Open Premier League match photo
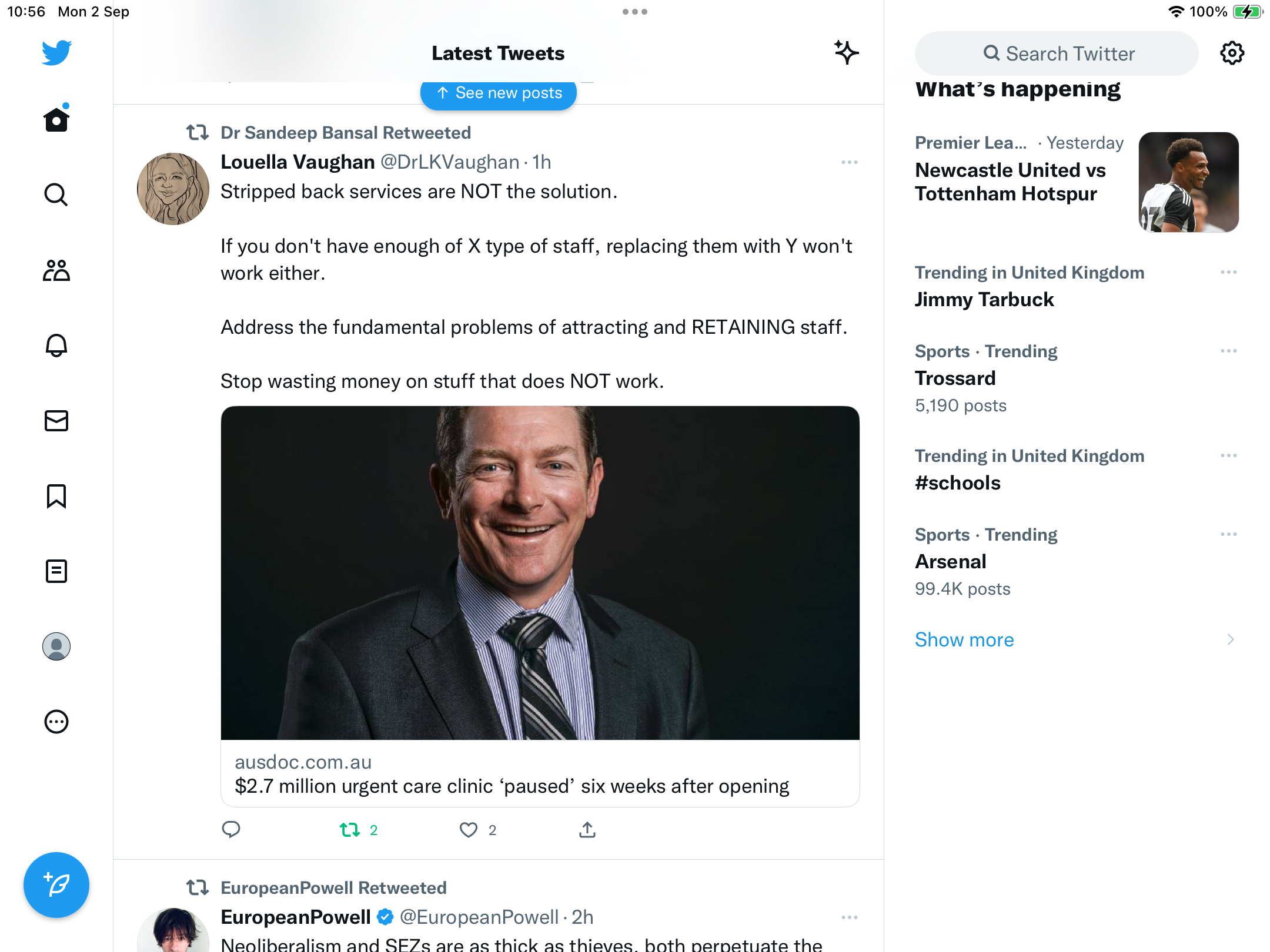Screen dimensions: 1270x952 [x=1188, y=182]
